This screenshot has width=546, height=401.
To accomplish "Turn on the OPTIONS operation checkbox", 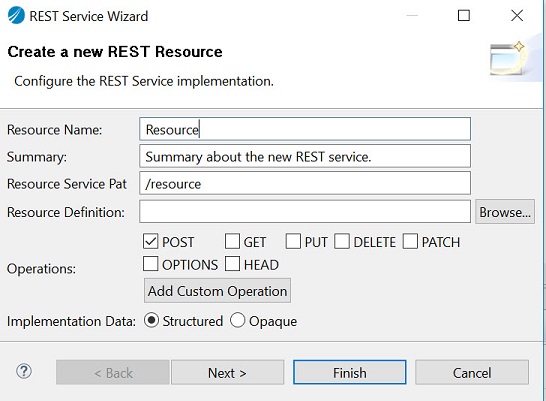I will coord(150,264).
